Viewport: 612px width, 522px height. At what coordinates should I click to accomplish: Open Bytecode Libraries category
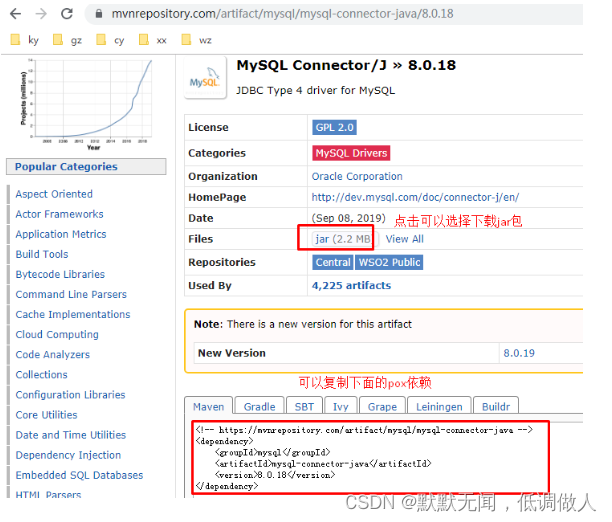(x=60, y=274)
